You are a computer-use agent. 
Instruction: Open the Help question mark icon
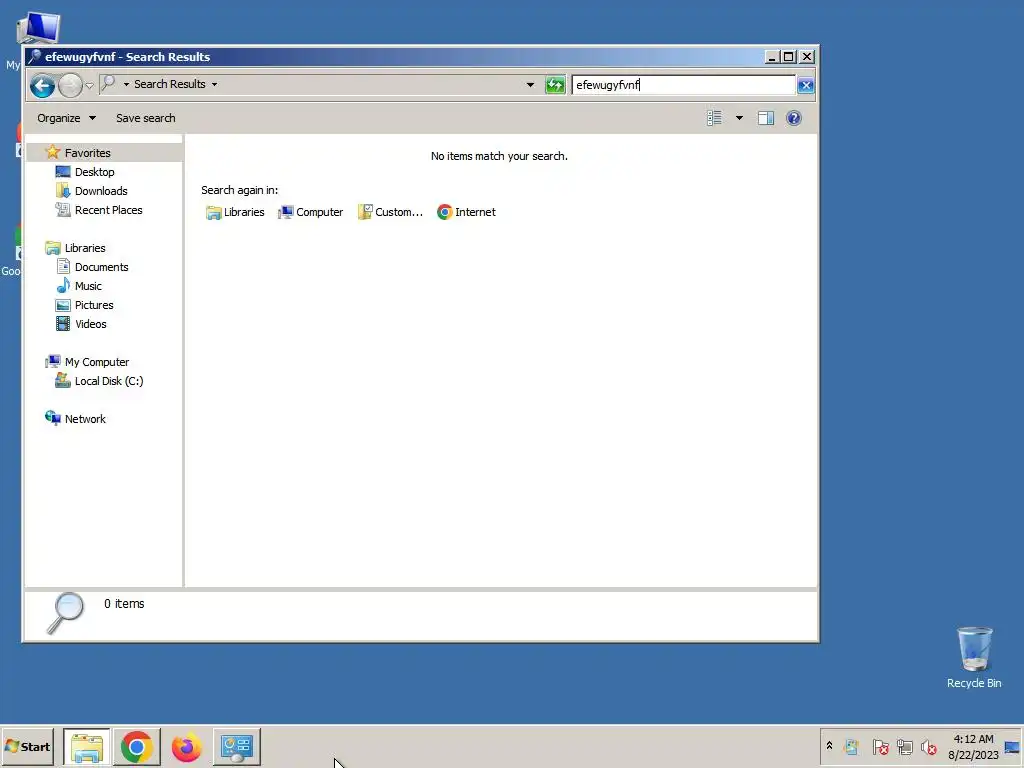click(x=794, y=118)
